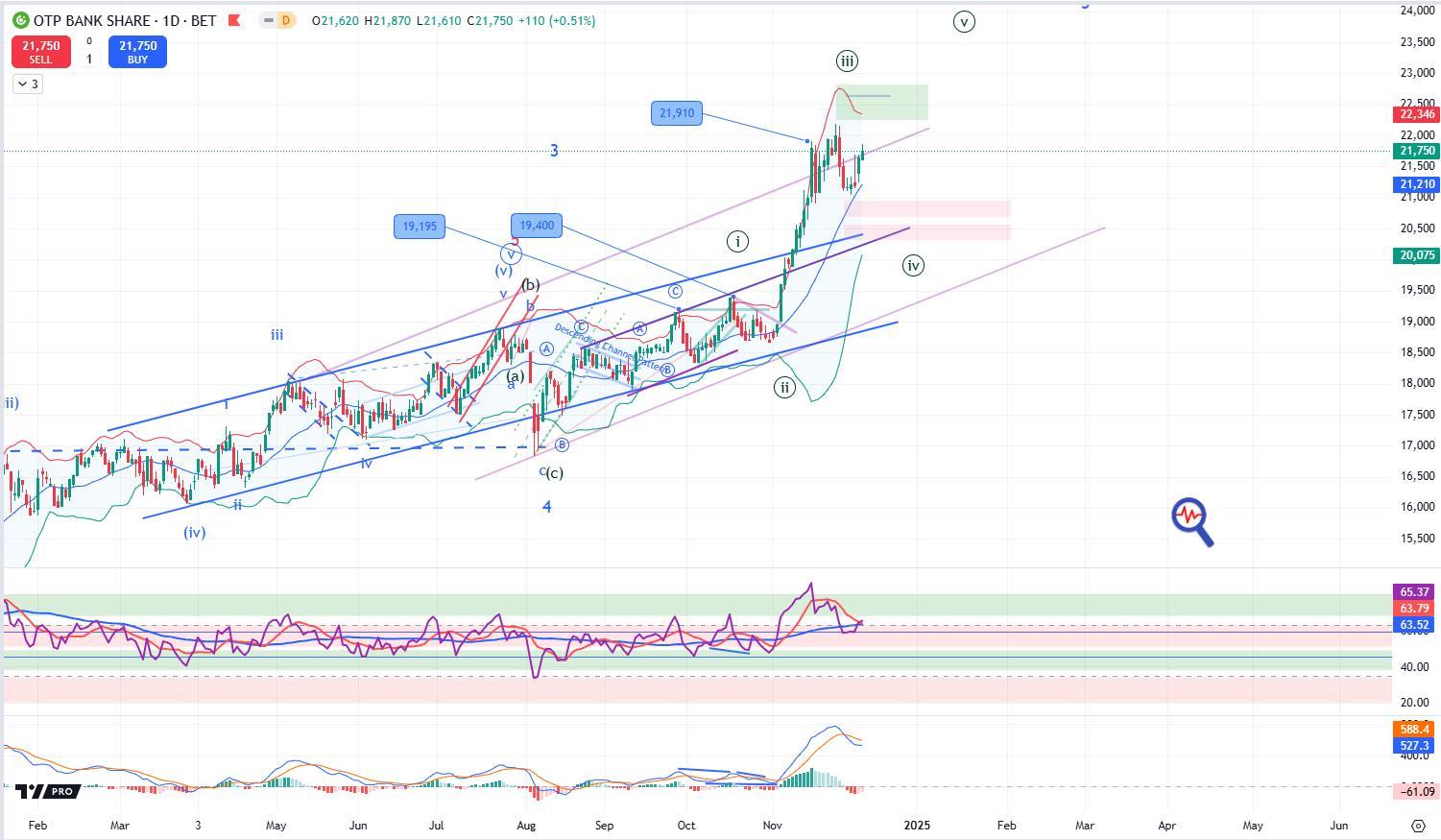Screen dimensions: 1441x840
Task: Click the 65.37 purple RSI value label
Action: point(1415,592)
